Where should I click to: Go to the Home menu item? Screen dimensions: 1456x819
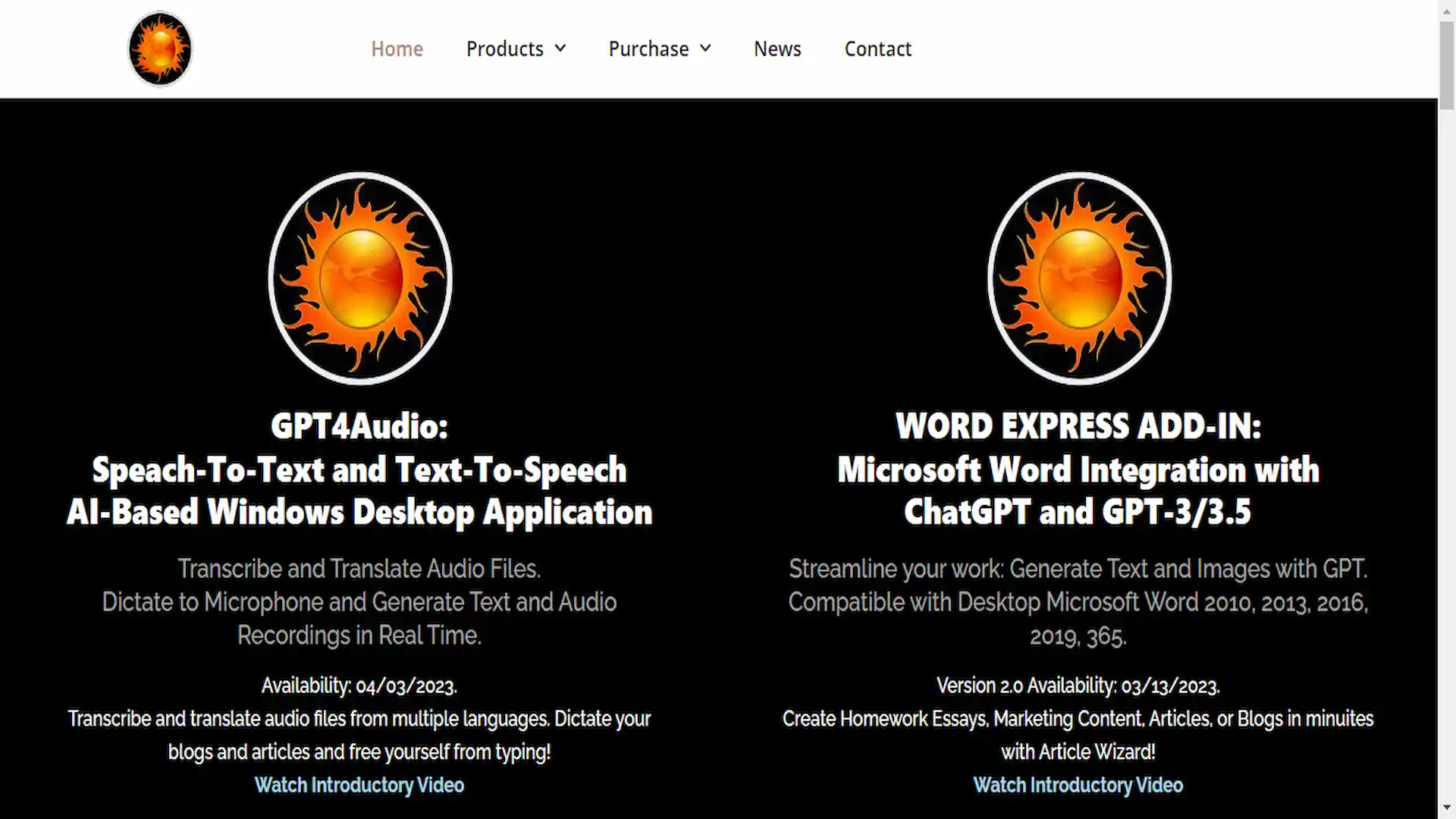tap(397, 49)
